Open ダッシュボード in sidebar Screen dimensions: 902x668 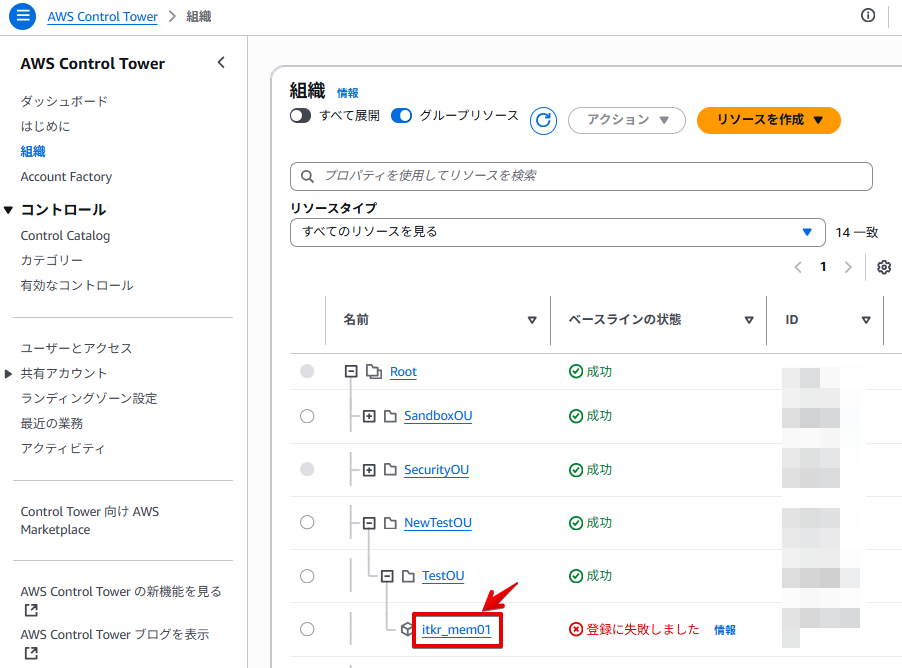64,101
